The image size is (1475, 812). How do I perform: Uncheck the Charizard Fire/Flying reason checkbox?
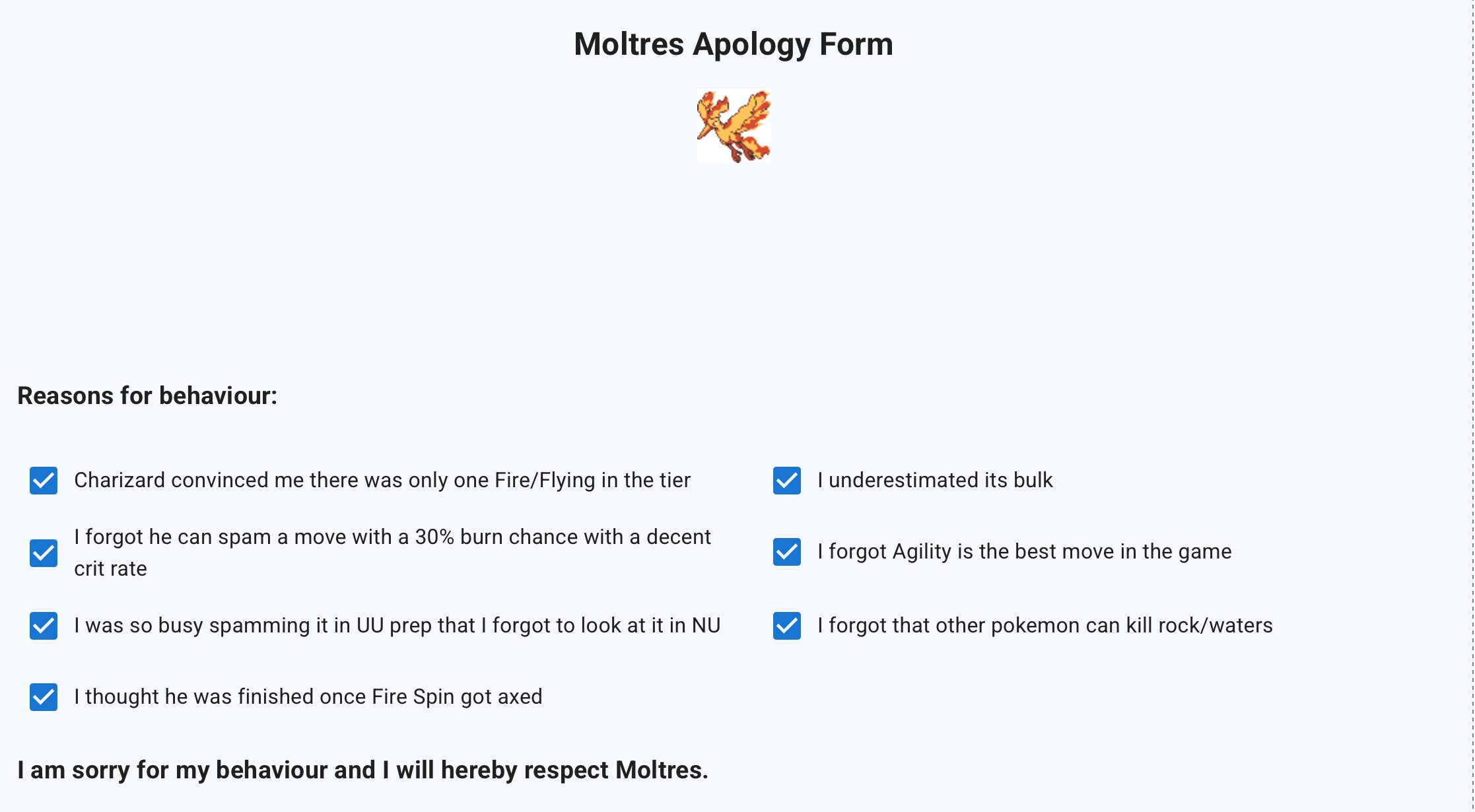pos(44,481)
